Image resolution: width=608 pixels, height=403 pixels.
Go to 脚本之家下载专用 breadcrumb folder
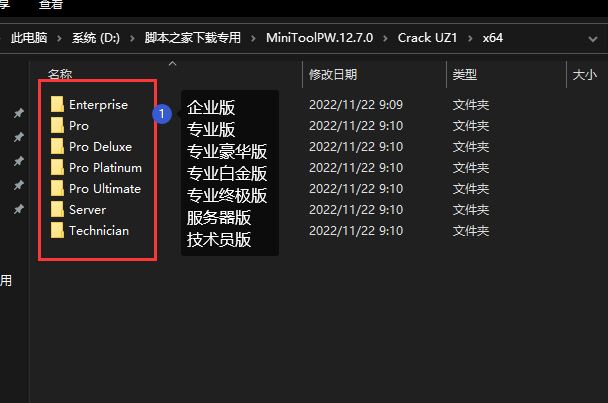point(193,38)
